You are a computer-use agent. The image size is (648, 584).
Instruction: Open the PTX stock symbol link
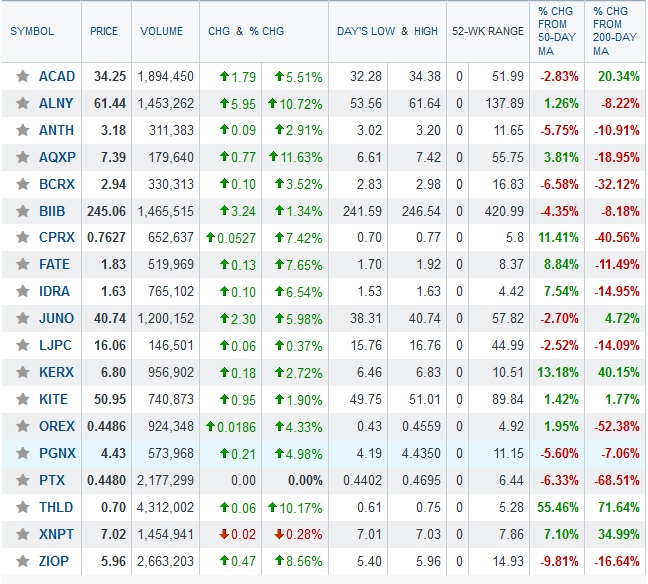point(52,481)
